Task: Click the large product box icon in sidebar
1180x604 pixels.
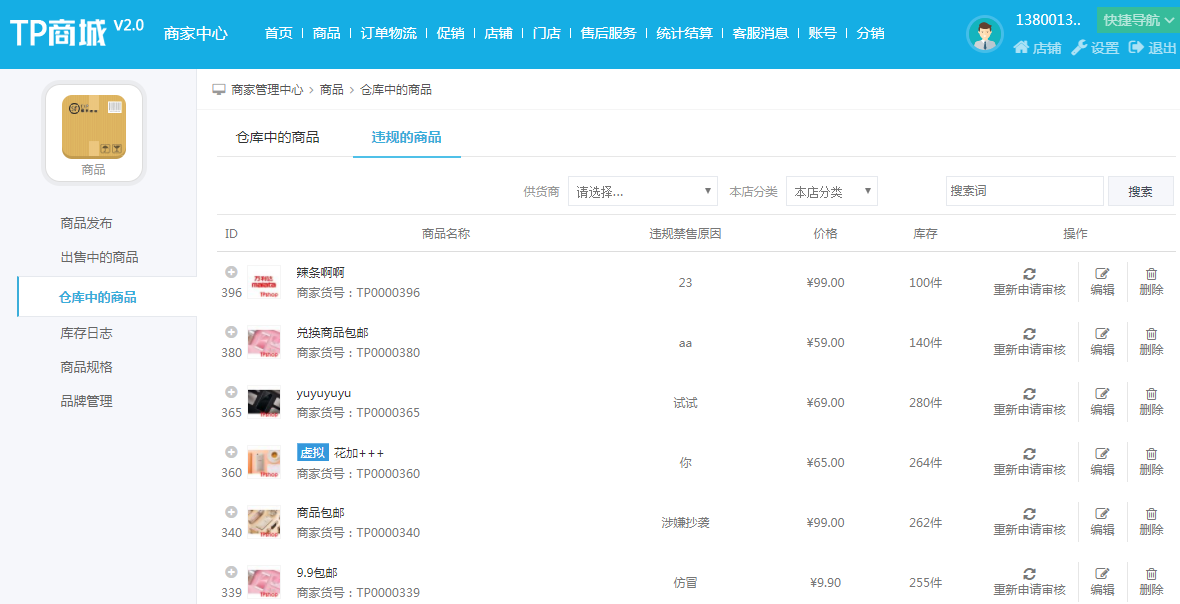Action: (94, 127)
